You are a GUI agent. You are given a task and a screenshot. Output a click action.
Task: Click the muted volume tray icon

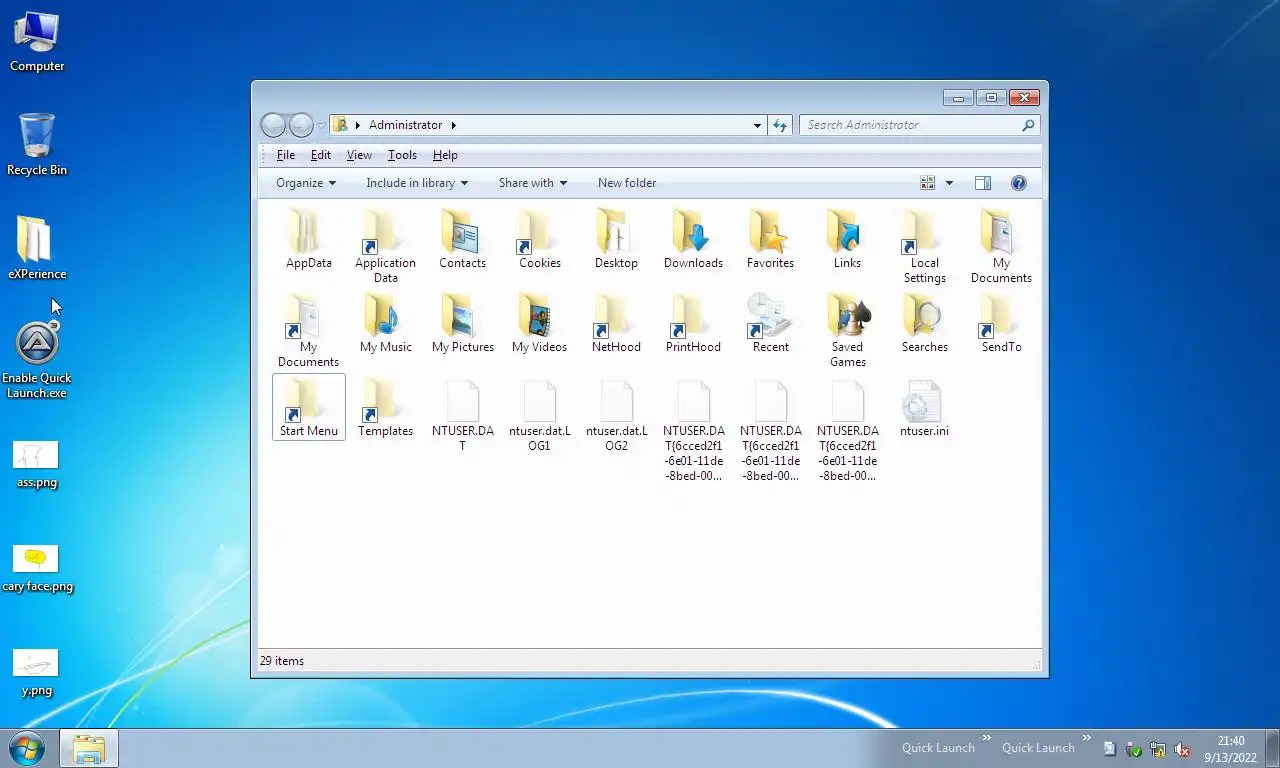point(1182,749)
